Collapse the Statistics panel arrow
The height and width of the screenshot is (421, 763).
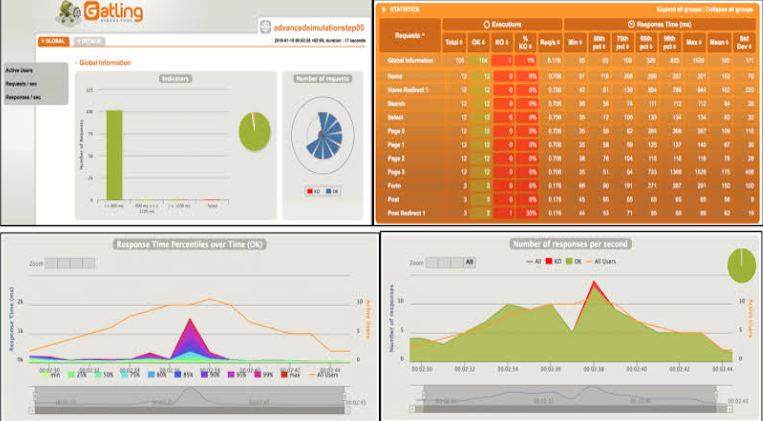(384, 9)
